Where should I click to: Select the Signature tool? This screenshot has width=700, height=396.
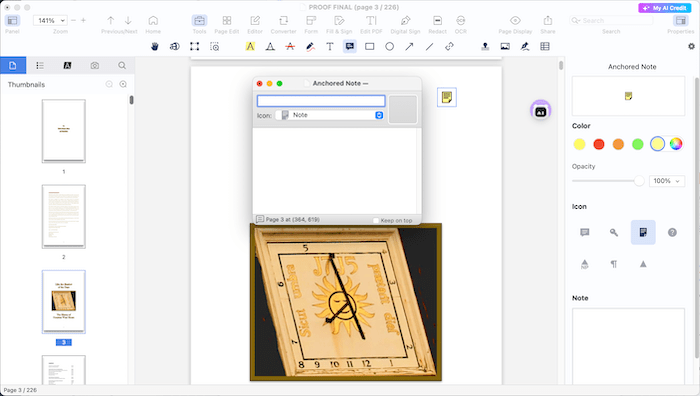click(525, 46)
